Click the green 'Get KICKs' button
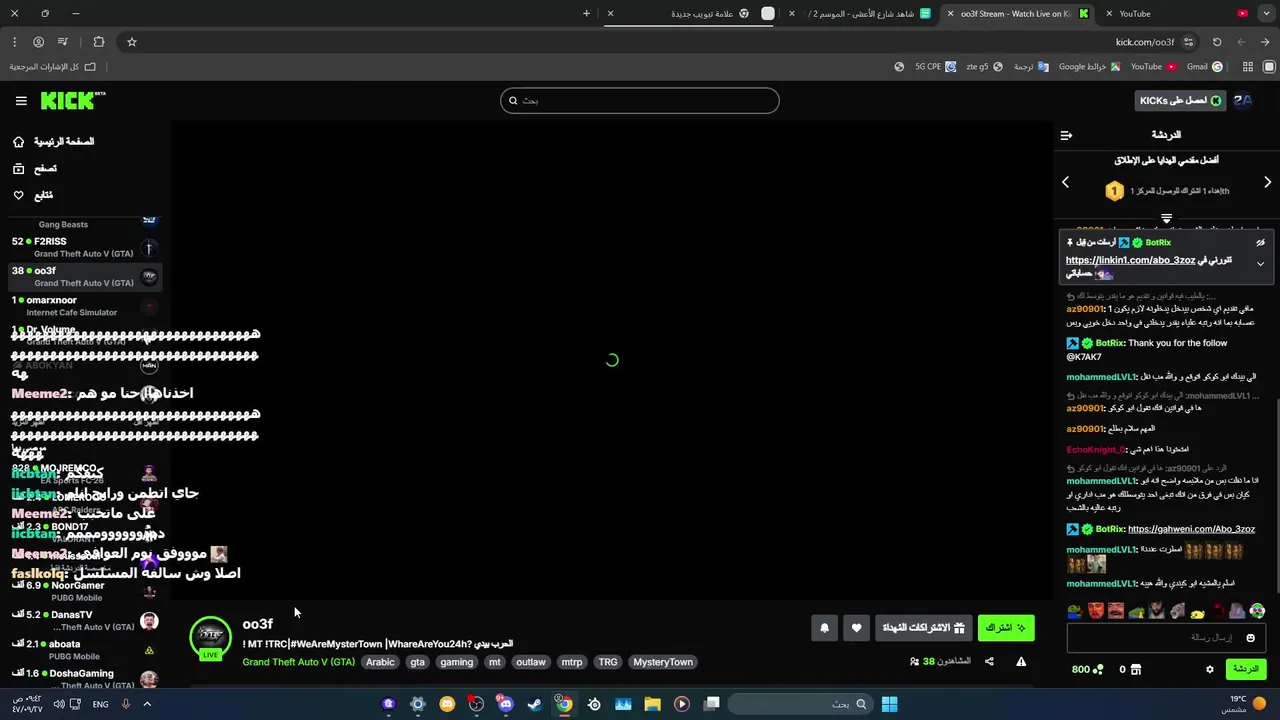1280x720 pixels. pyautogui.click(x=1180, y=100)
